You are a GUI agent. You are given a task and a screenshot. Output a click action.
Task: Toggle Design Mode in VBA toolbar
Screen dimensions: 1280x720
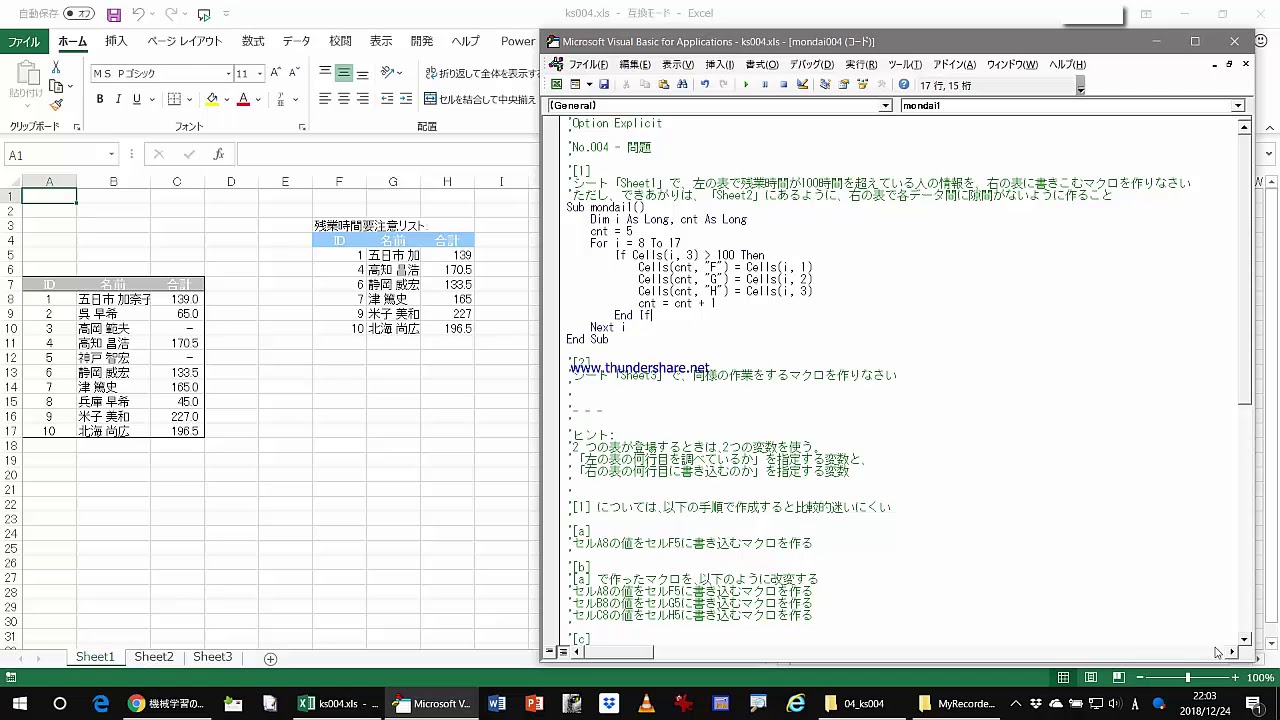tap(802, 85)
